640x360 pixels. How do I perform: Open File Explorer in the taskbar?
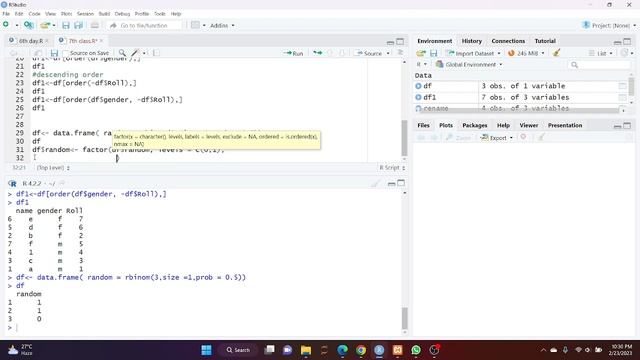pos(306,350)
